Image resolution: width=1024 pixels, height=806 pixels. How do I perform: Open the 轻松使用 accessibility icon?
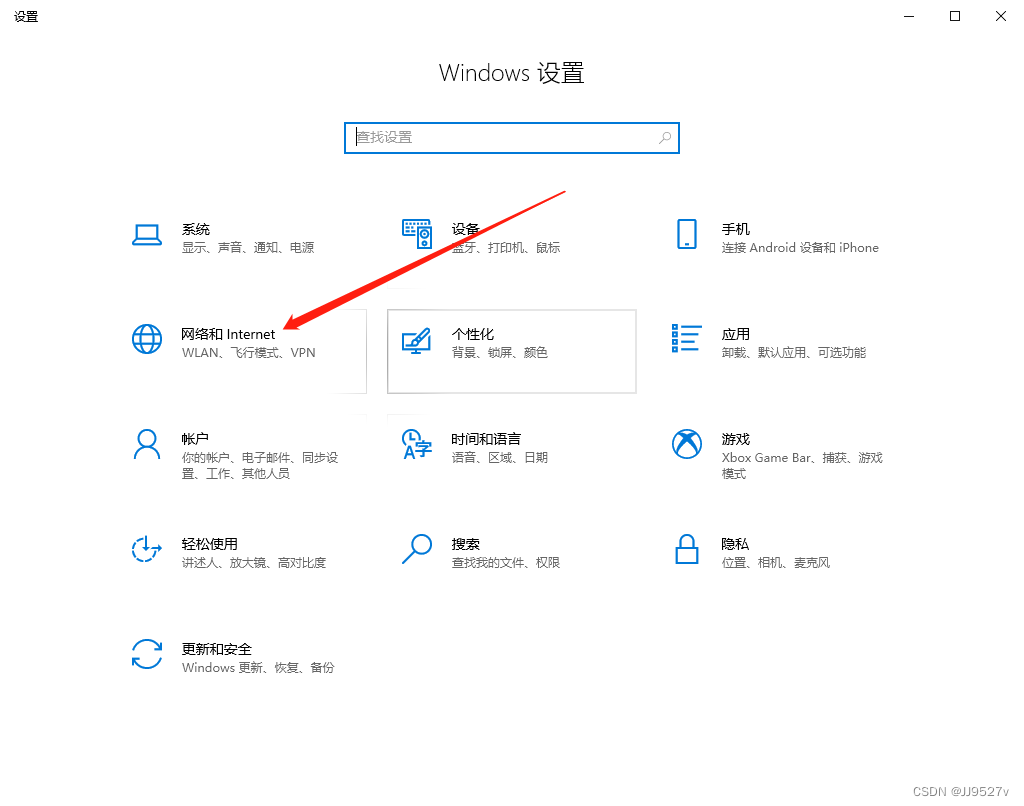147,549
